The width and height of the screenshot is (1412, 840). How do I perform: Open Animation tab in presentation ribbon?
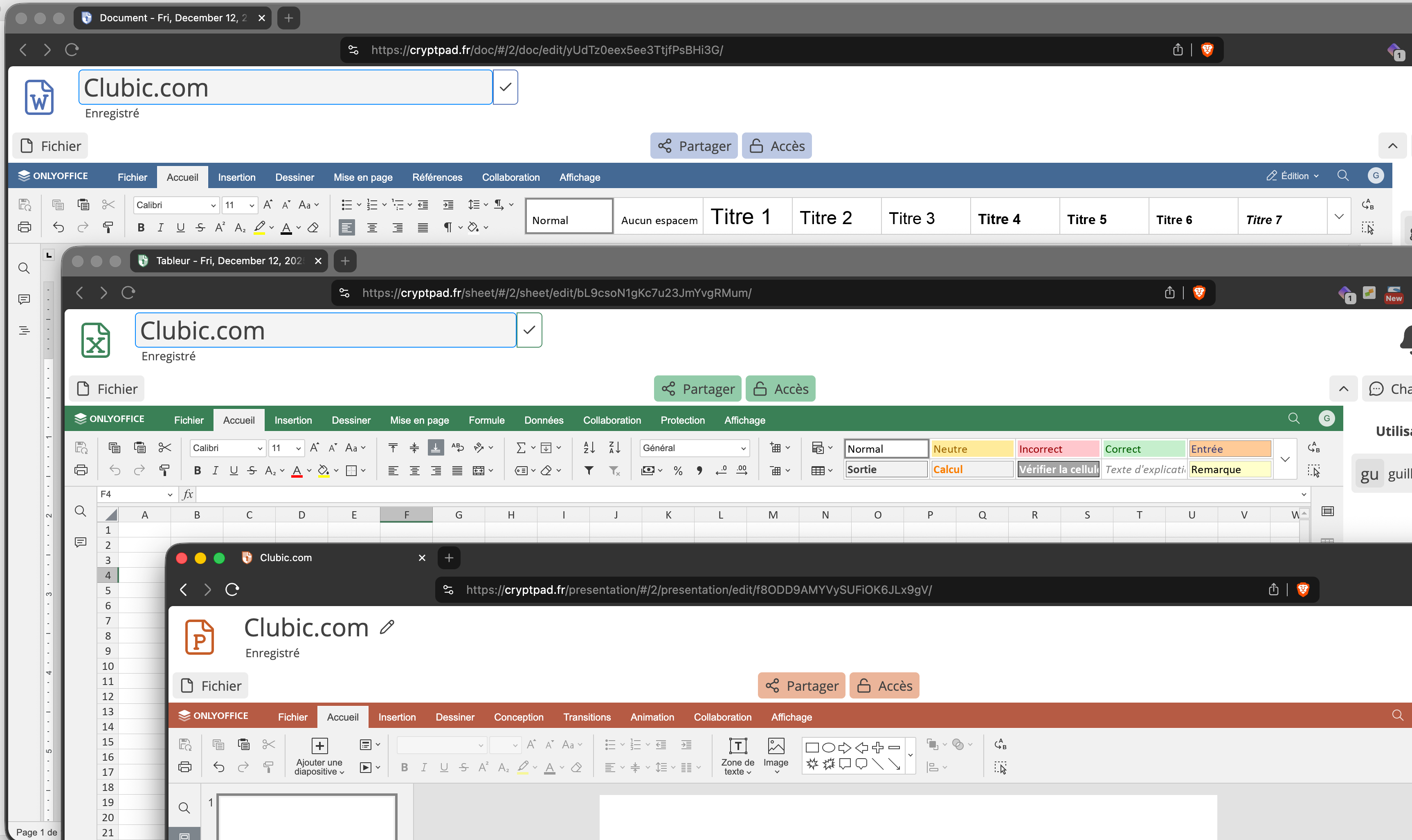(652, 717)
